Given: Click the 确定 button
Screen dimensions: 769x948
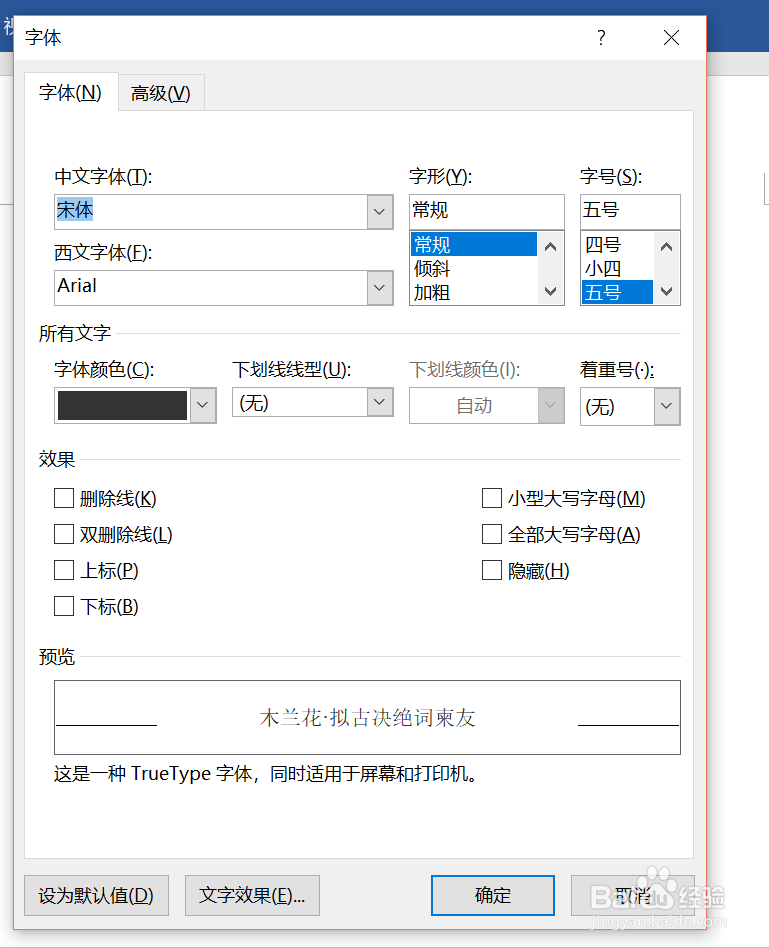Looking at the screenshot, I should tap(492, 895).
